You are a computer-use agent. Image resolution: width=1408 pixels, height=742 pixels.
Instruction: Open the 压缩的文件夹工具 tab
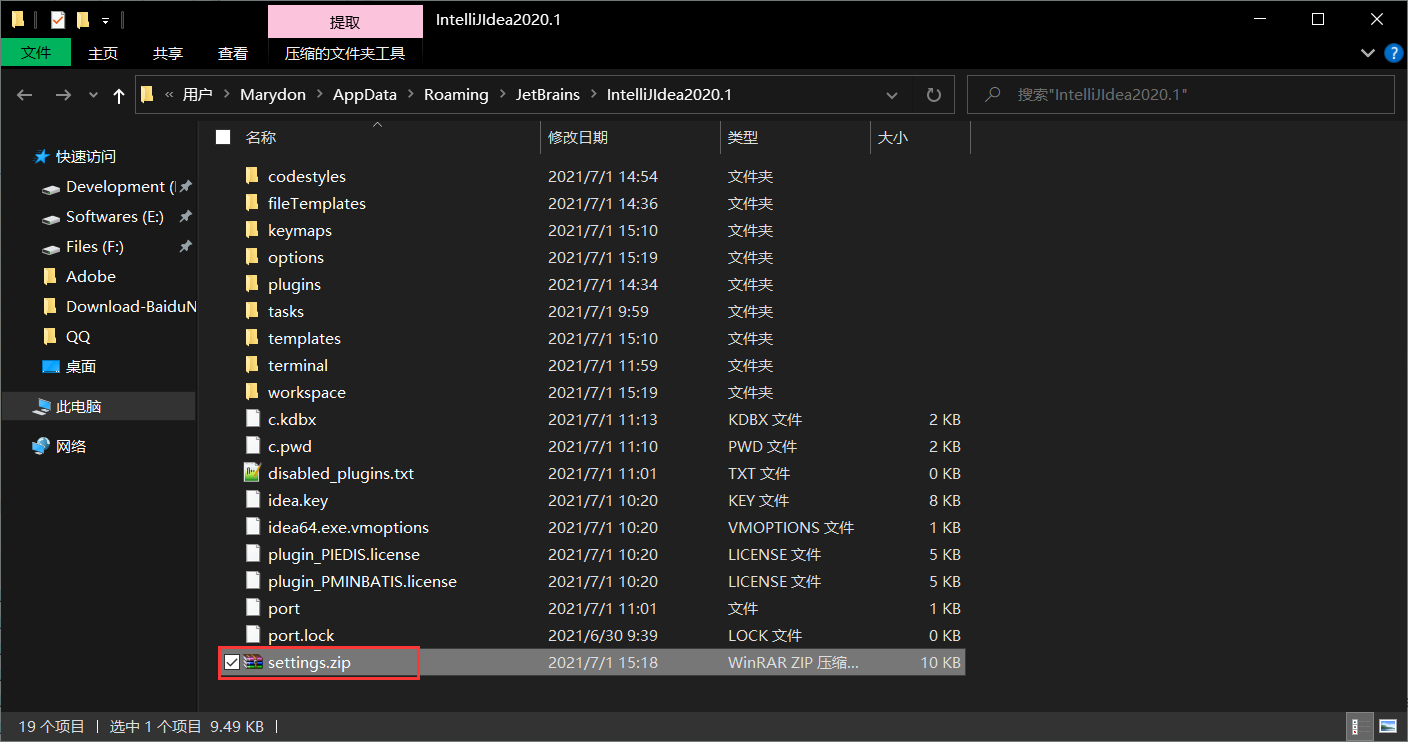[345, 53]
